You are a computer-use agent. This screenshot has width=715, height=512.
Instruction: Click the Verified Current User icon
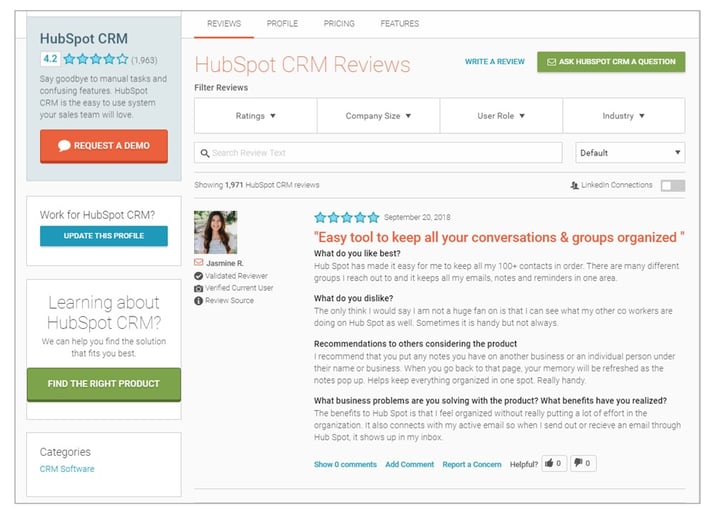pyautogui.click(x=199, y=288)
